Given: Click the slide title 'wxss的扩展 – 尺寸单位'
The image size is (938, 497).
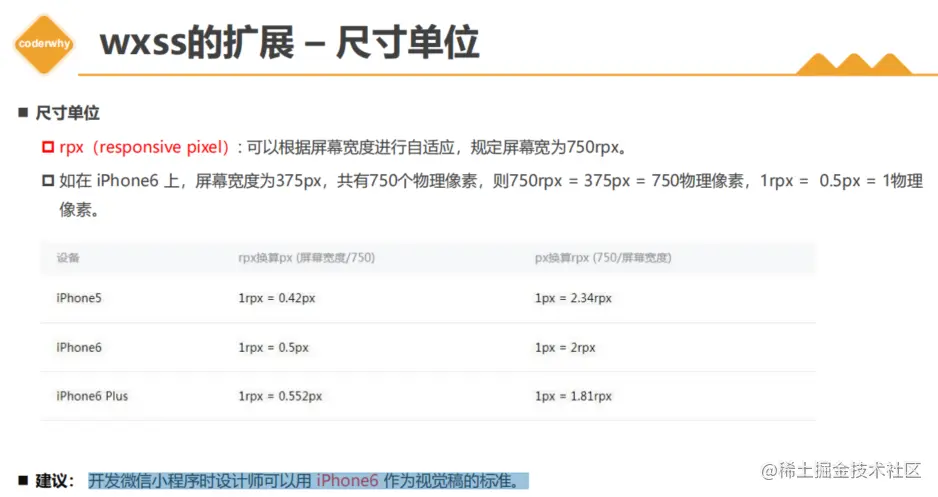Looking at the screenshot, I should click(x=290, y=43).
